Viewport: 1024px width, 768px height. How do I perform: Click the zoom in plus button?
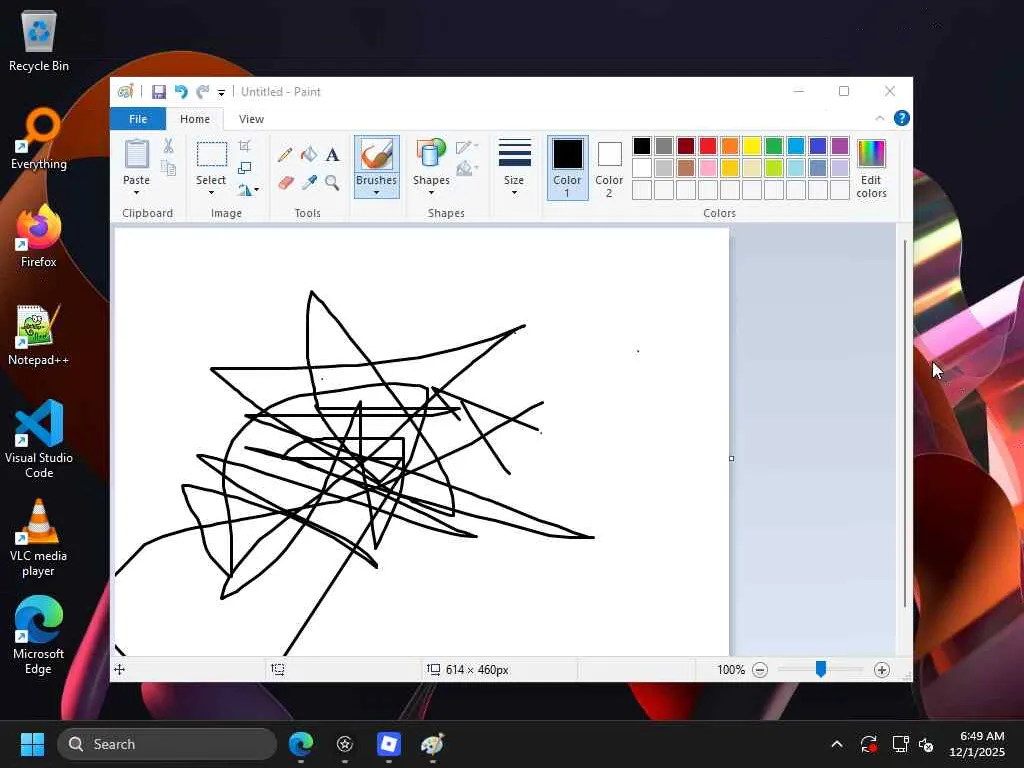tap(882, 670)
